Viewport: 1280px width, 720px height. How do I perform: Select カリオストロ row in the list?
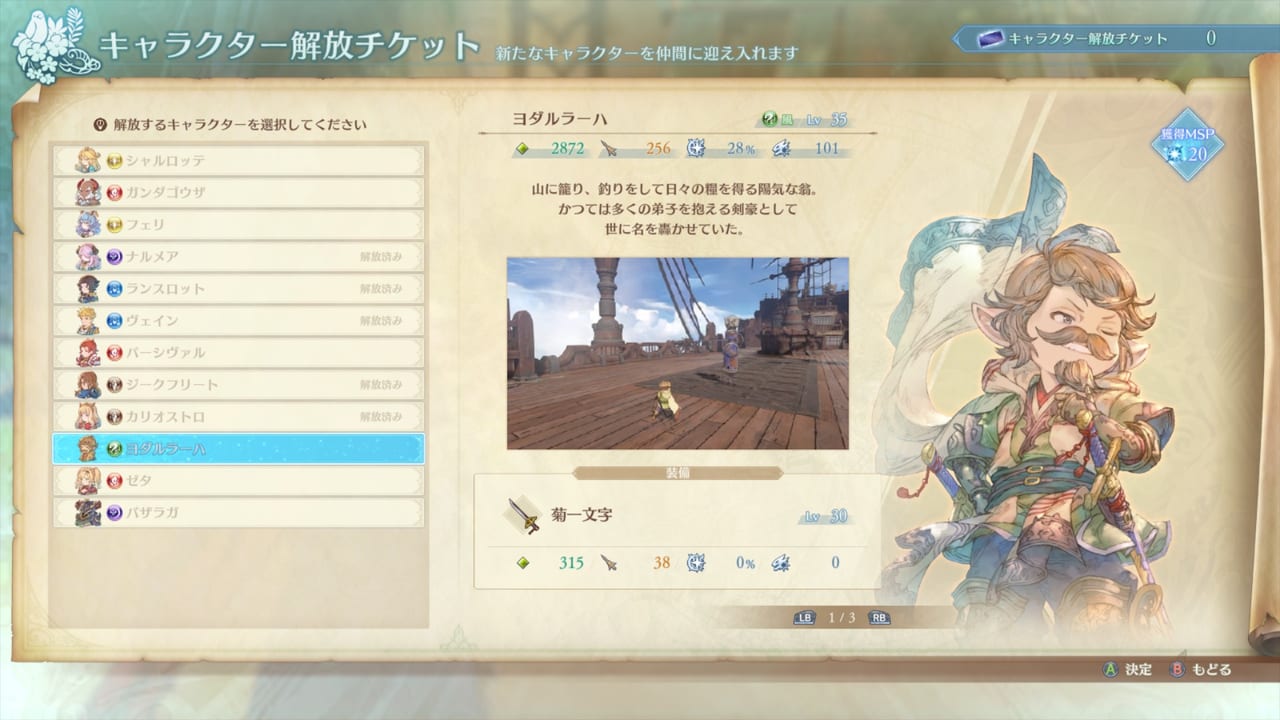pyautogui.click(x=238, y=416)
